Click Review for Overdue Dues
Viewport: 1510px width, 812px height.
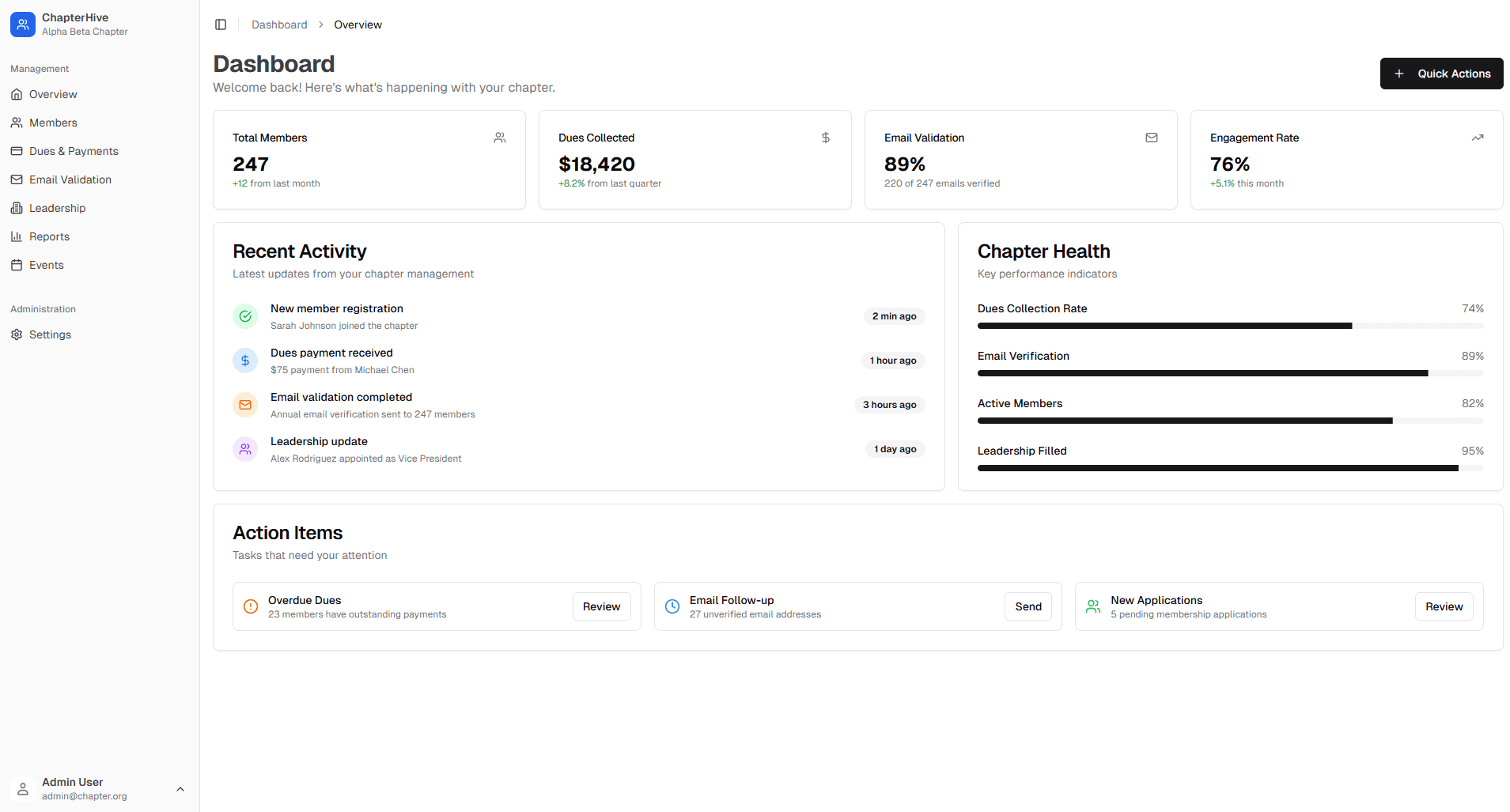click(x=601, y=606)
